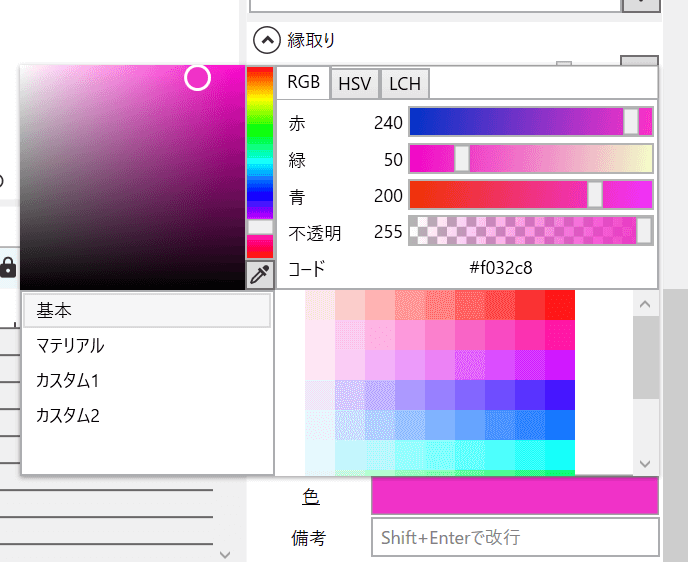Select the RGB tab
This screenshot has width=688, height=562.
[304, 83]
